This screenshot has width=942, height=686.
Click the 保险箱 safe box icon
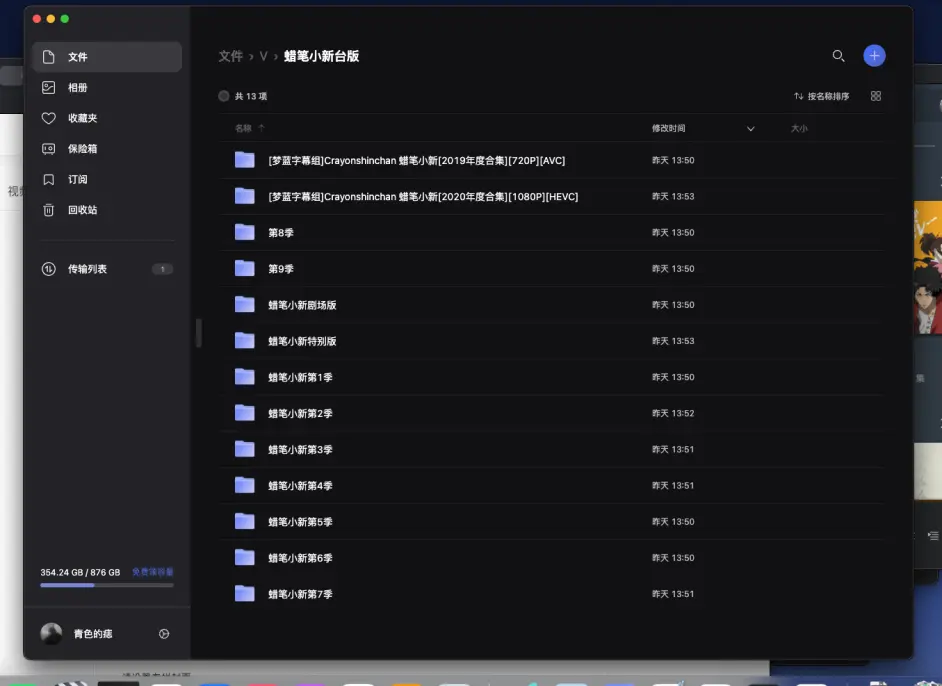47,148
